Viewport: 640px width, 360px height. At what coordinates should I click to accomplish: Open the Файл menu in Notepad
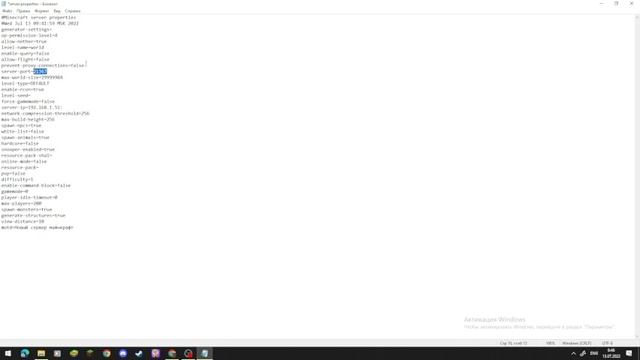[7, 11]
